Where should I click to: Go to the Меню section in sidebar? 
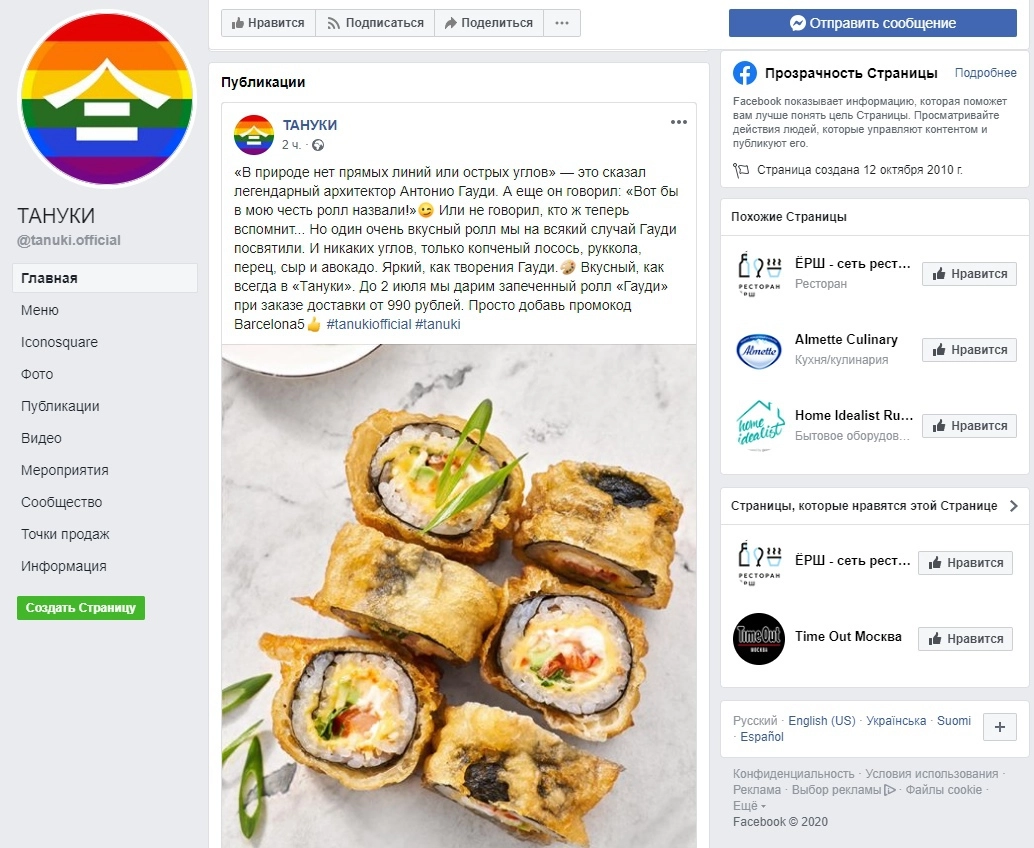40,310
